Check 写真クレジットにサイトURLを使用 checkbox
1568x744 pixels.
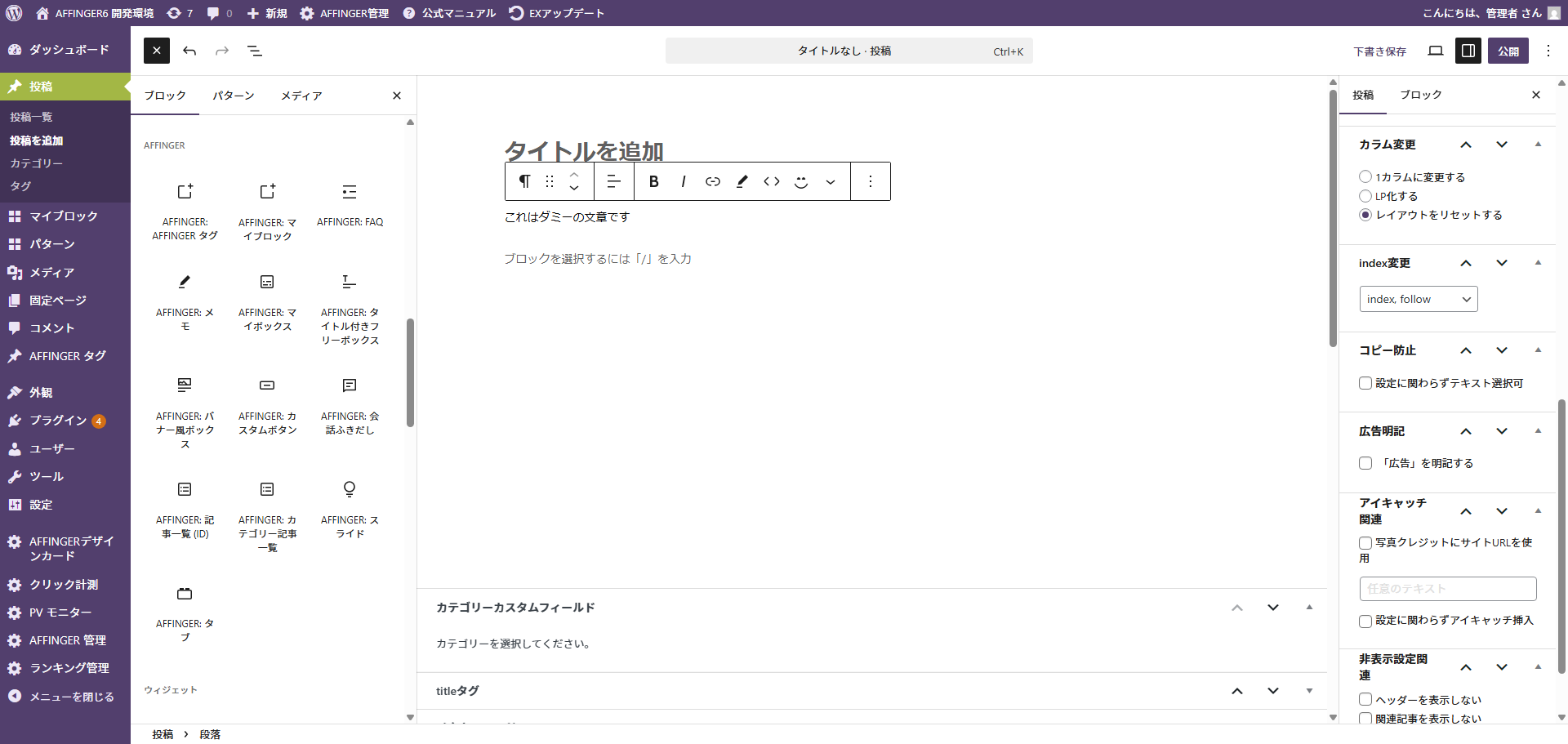(1365, 542)
